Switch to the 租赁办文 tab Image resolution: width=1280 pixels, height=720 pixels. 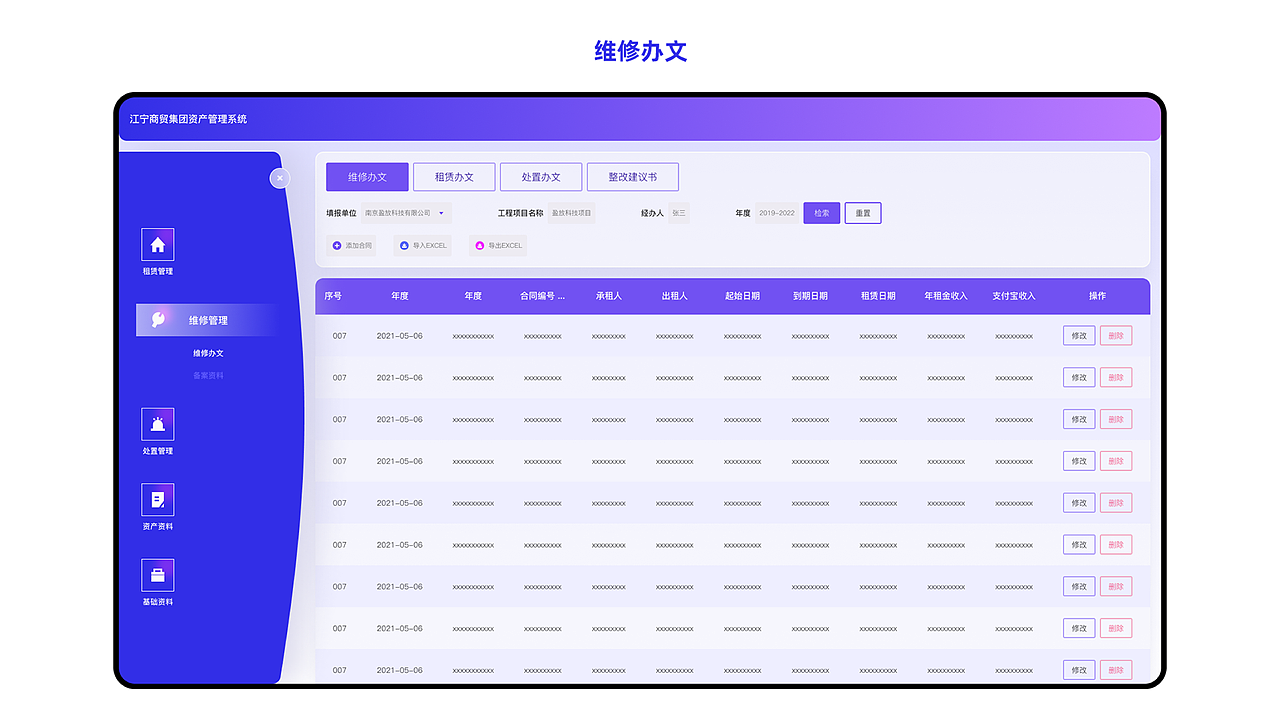click(454, 176)
